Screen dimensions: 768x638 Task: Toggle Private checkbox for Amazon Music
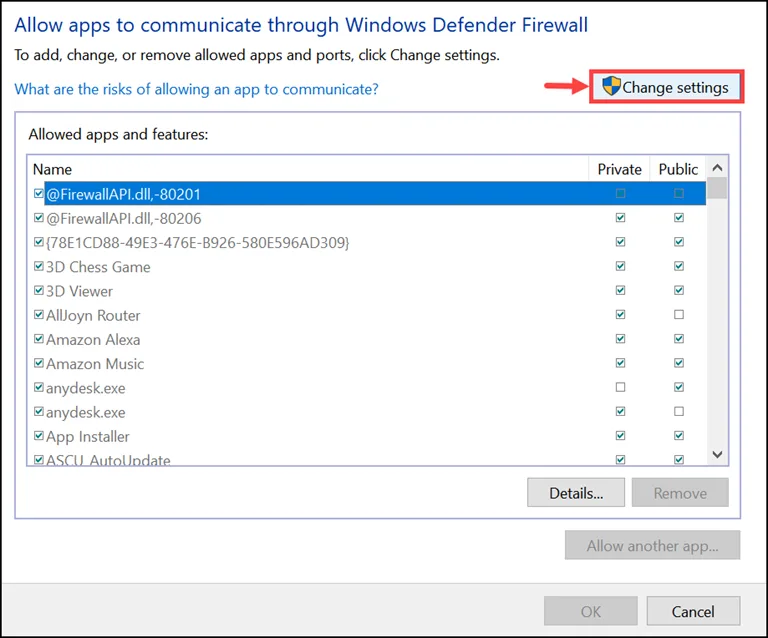[x=621, y=363]
